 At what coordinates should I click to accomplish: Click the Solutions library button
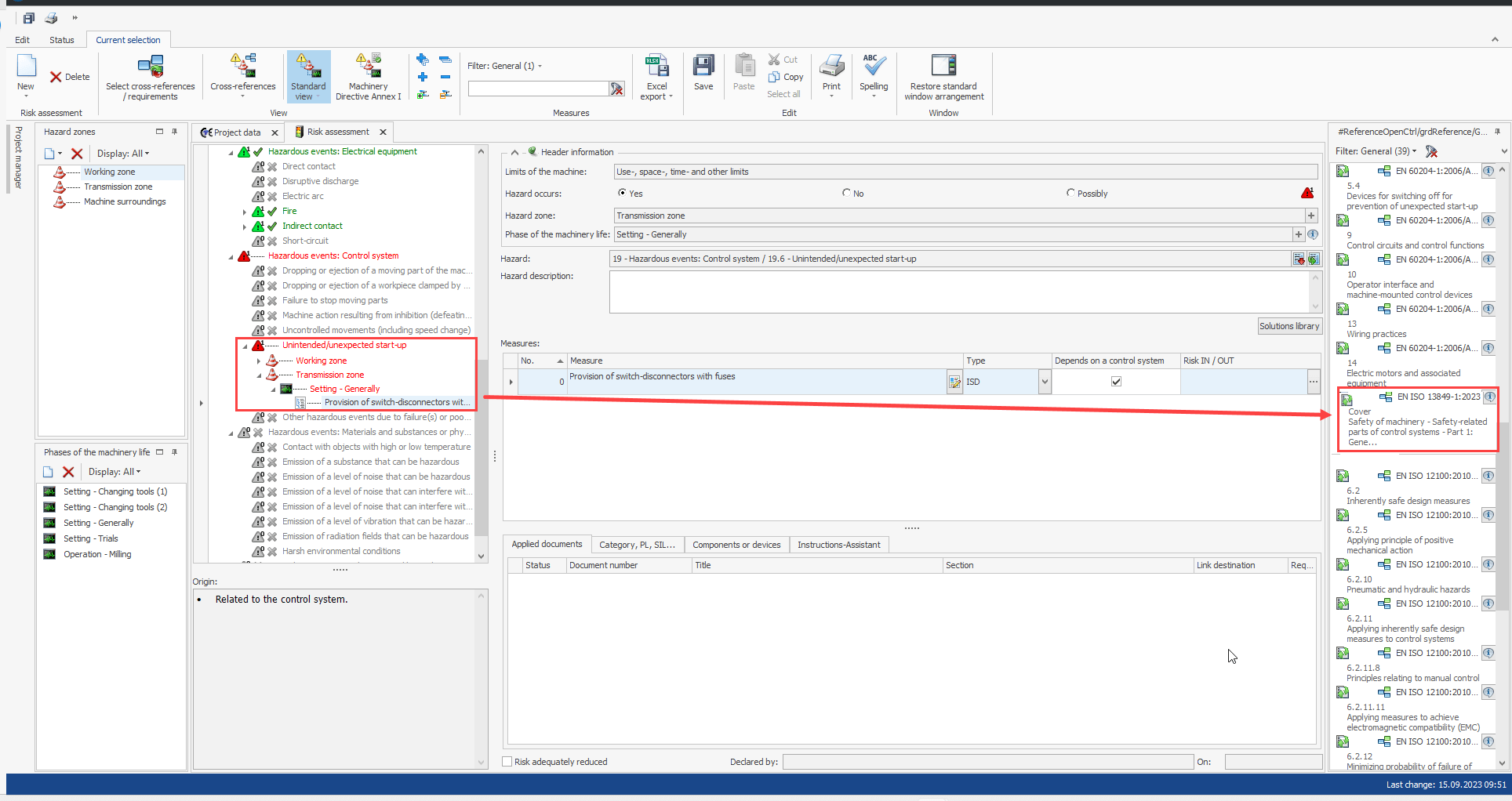(1288, 326)
